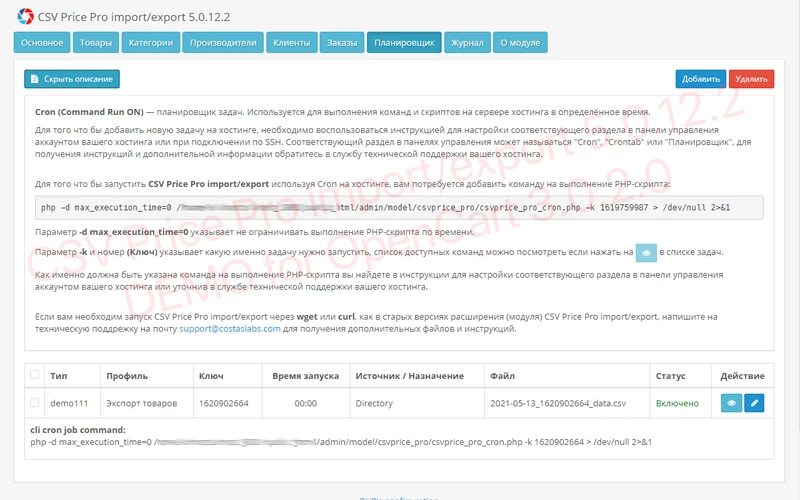Click the Профиль column header

(x=127, y=376)
